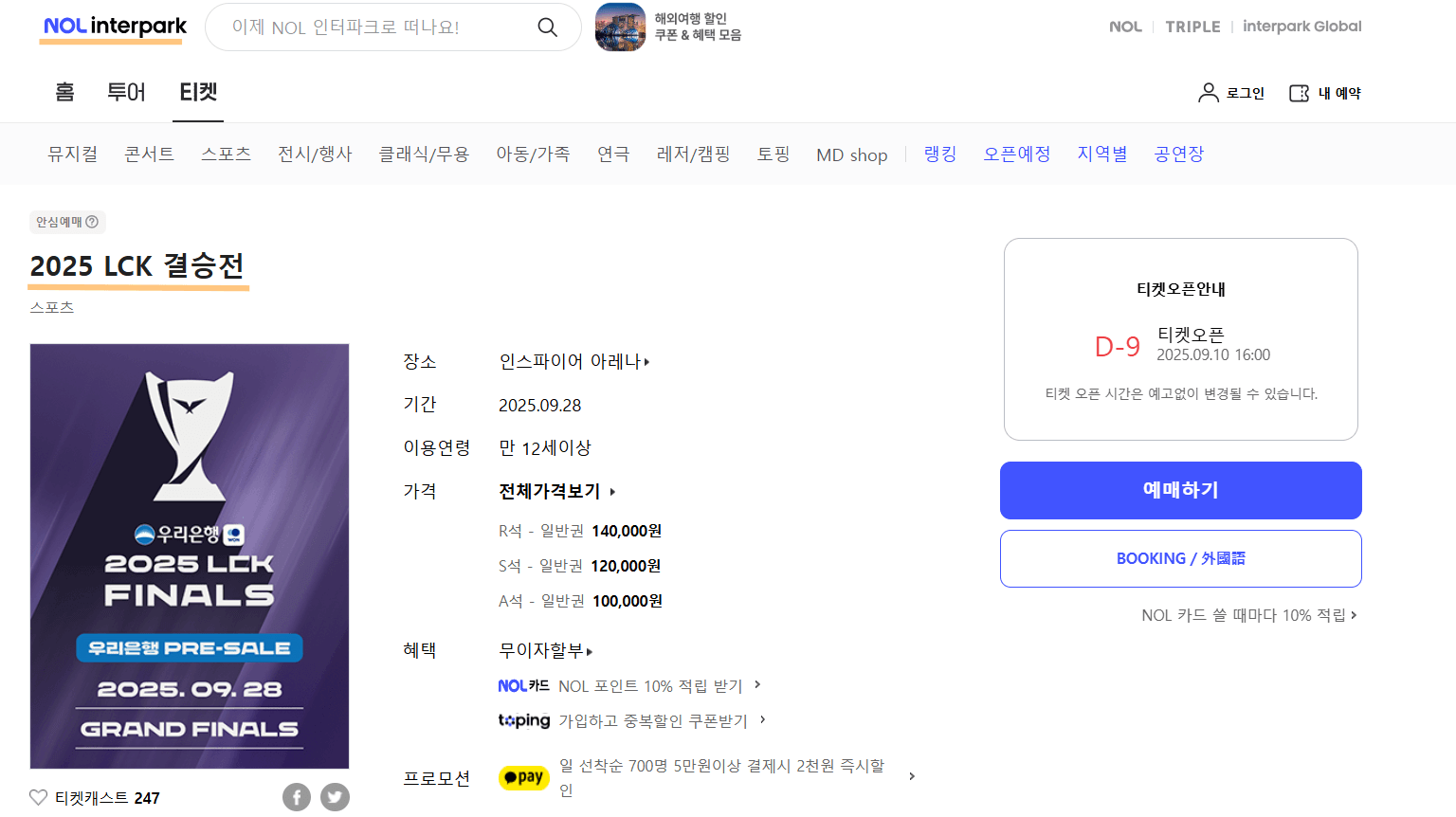Share the event via the Twitter icon
Image resolution: width=1456 pixels, height=817 pixels.
pos(335,796)
